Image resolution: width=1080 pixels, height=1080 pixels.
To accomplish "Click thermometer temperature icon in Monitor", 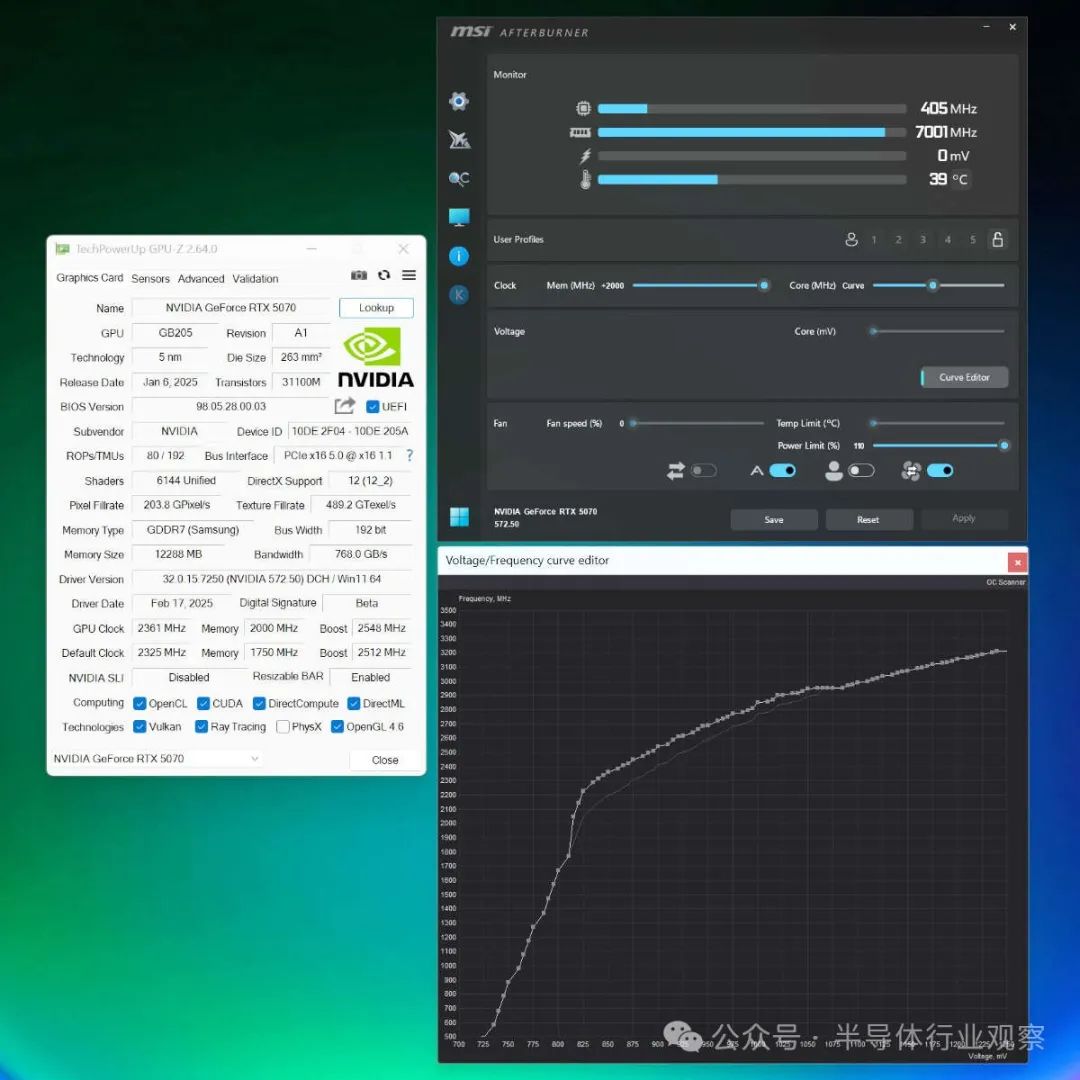I will click(585, 179).
